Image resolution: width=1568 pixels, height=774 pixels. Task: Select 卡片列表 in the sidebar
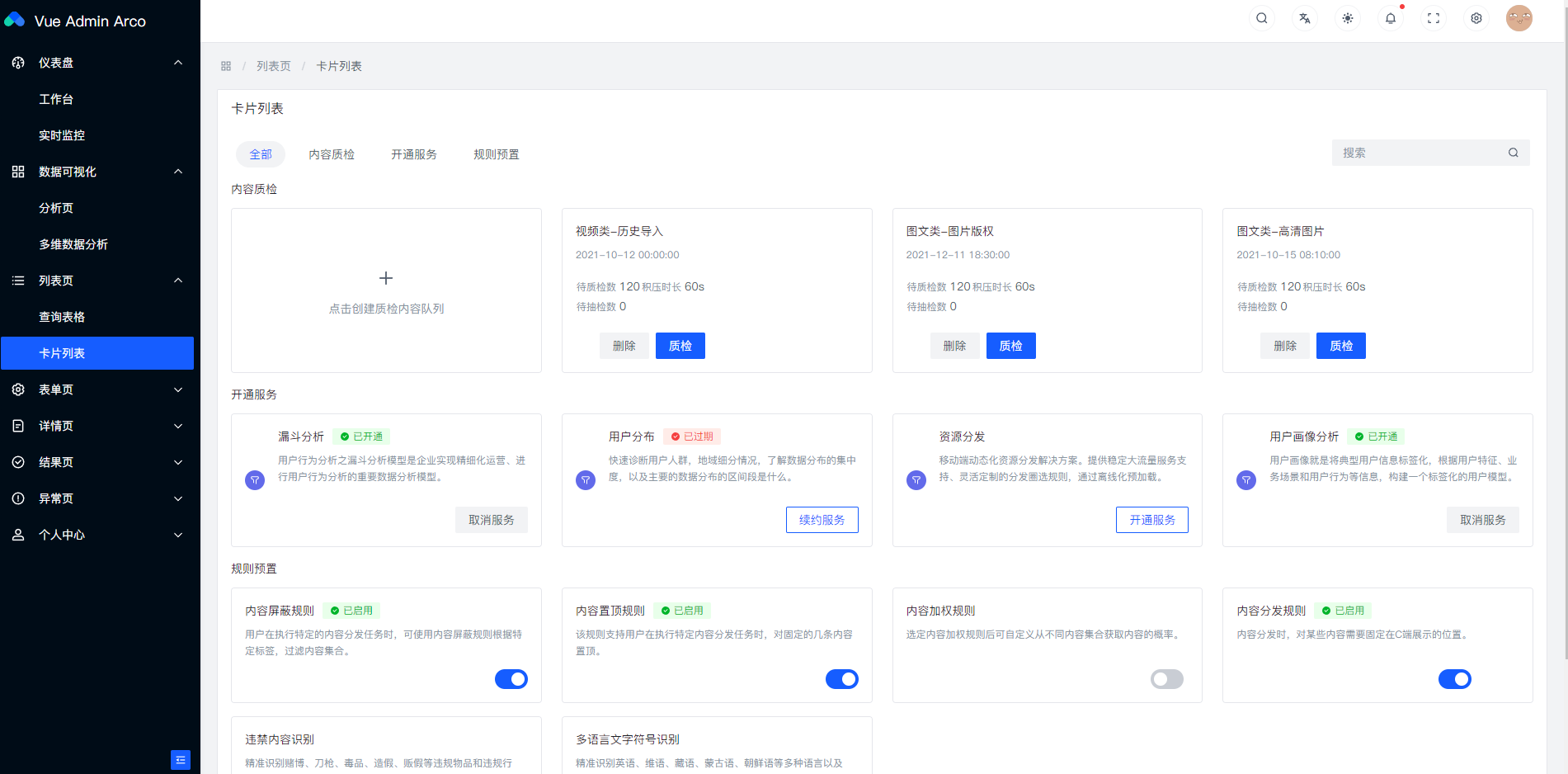(x=97, y=353)
